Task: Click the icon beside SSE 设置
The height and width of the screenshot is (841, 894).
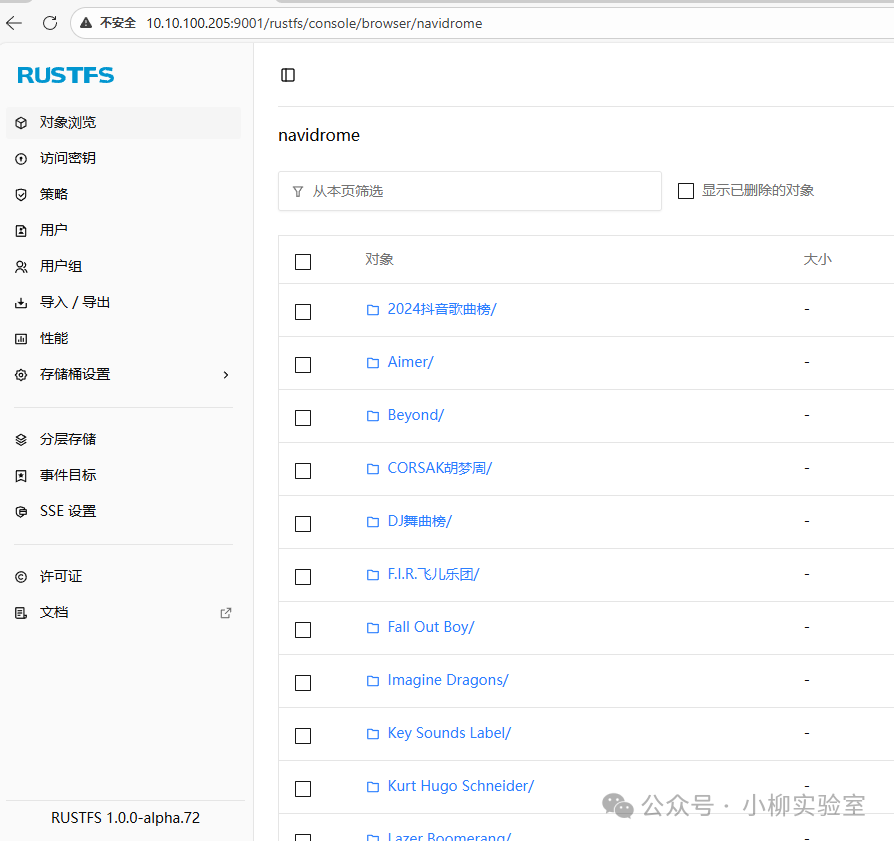Action: 21,512
